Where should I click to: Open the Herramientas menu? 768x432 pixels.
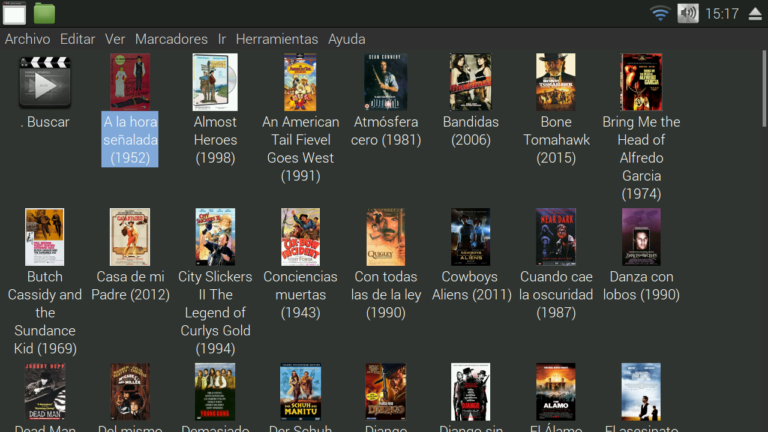coord(277,39)
